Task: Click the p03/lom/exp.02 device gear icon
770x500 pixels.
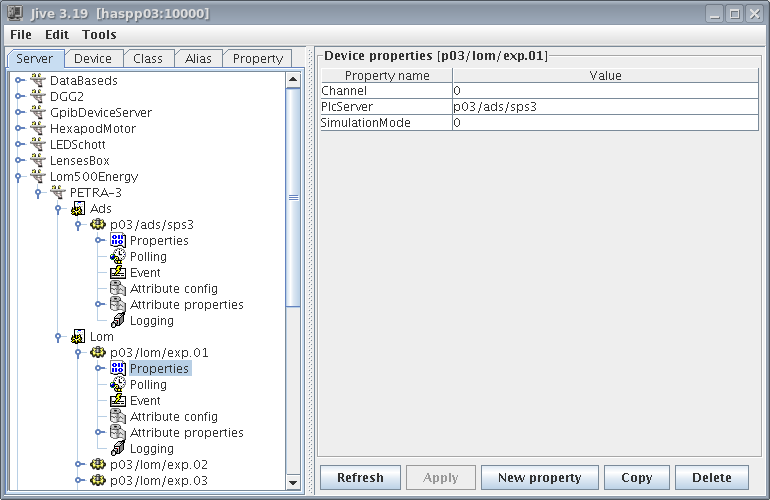Action: click(x=98, y=464)
